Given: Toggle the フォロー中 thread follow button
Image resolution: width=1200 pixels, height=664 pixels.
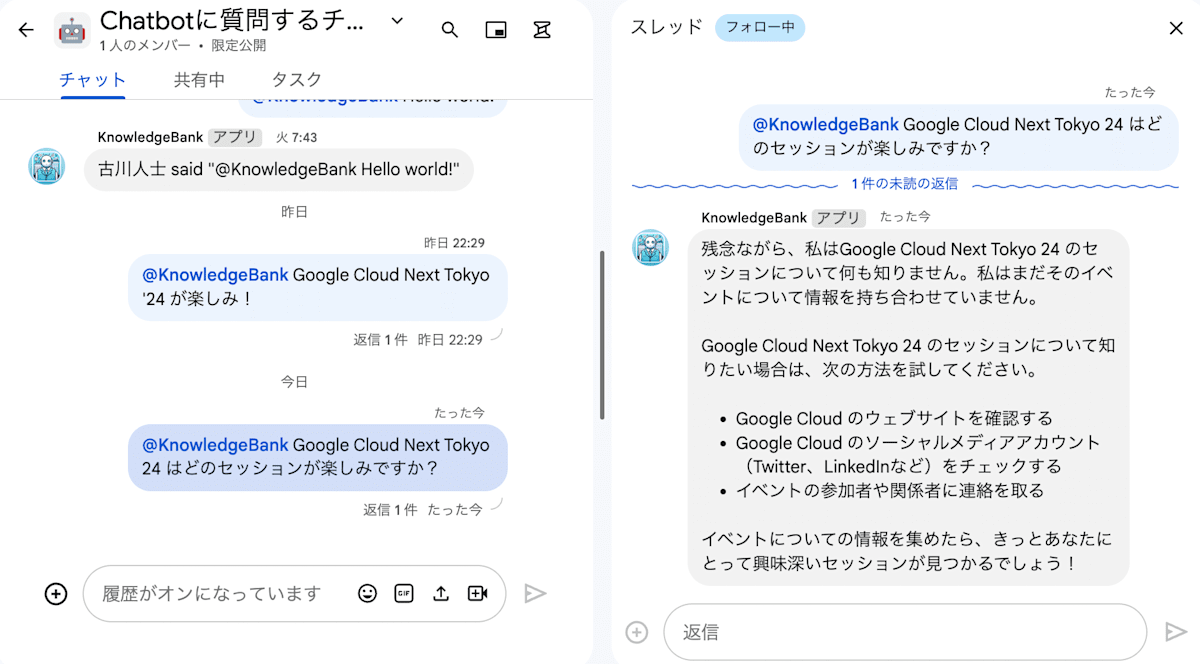Looking at the screenshot, I should (x=760, y=27).
